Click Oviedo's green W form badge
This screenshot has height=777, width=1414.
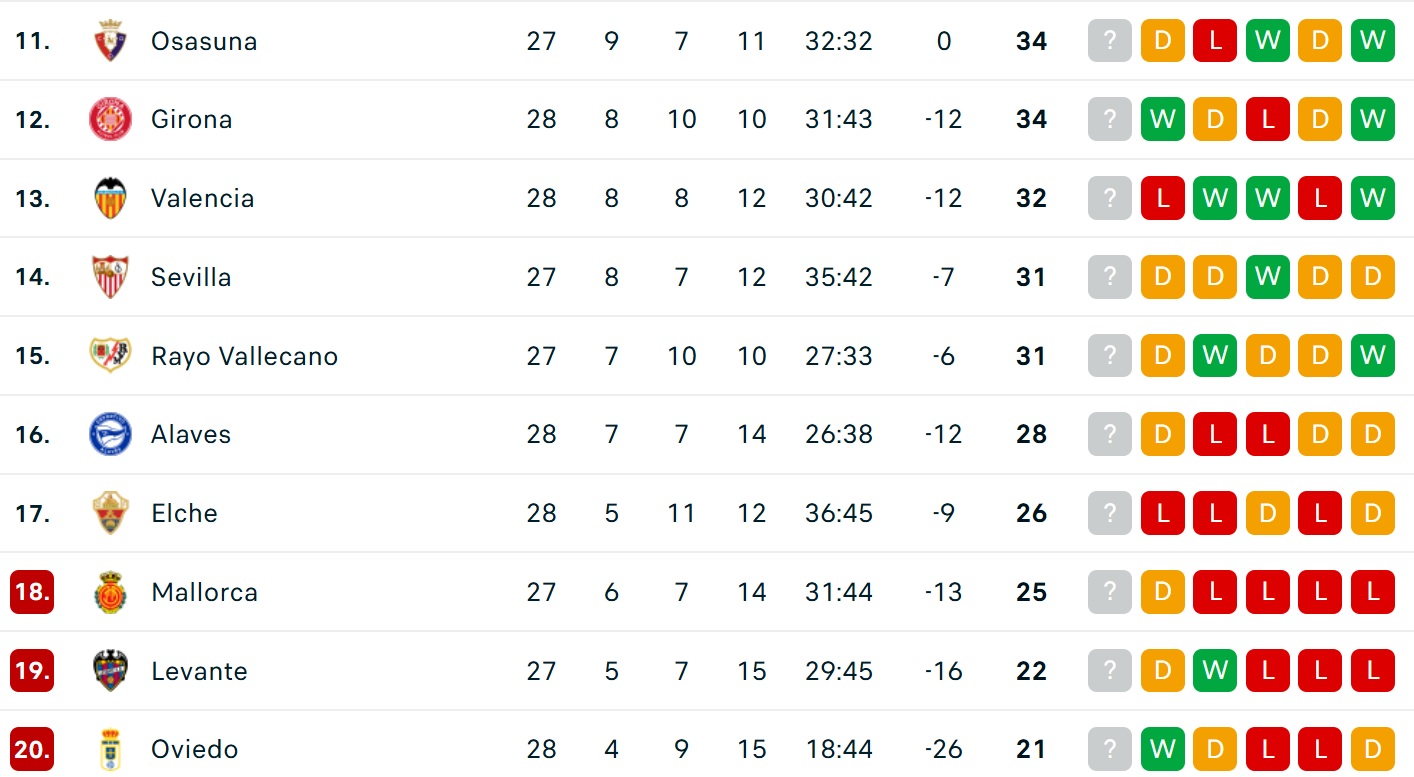pos(1162,750)
